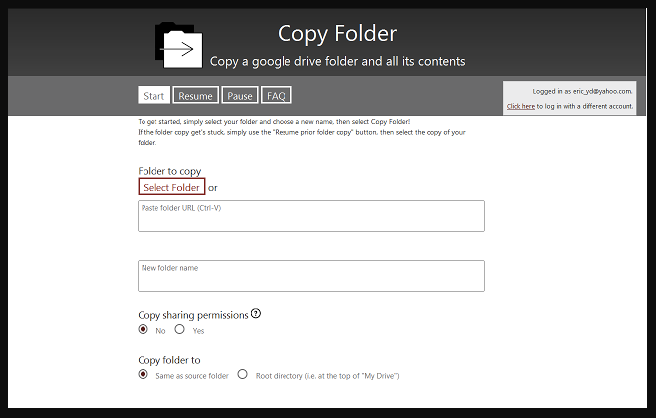Click the 'Copy a google drive folder' subtitle

pos(337,62)
